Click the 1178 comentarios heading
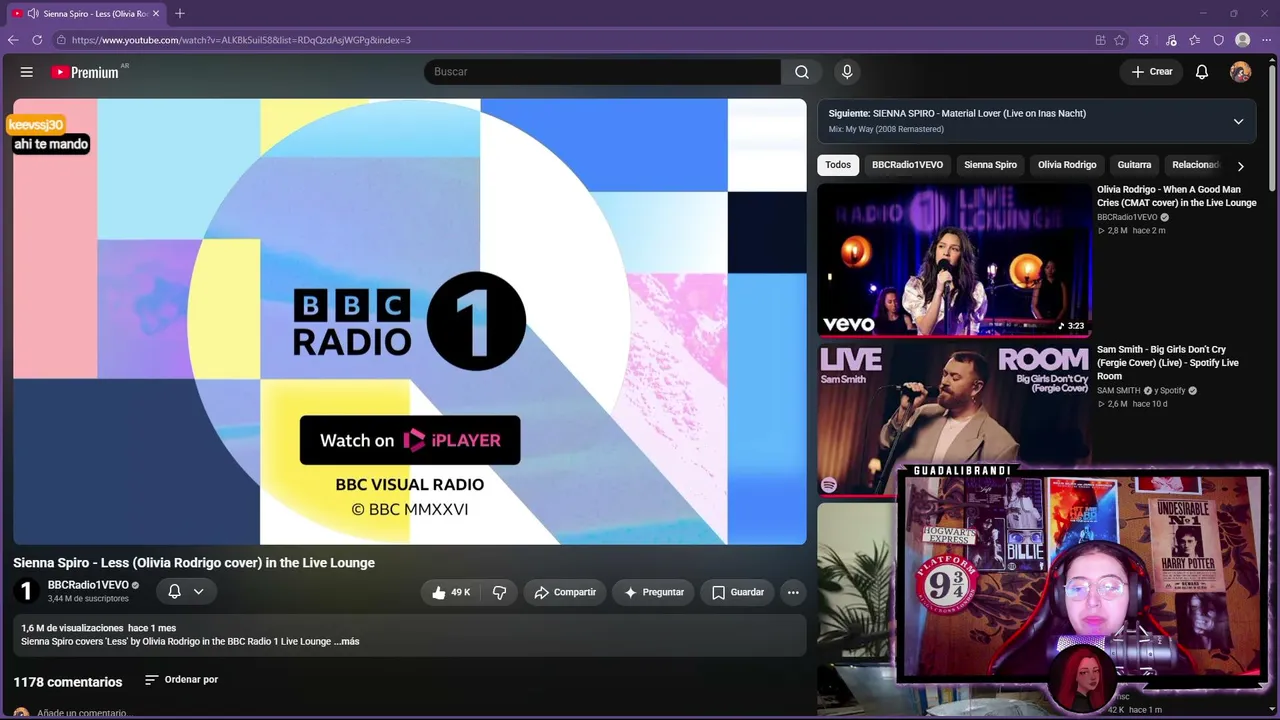The image size is (1280, 720). tap(68, 682)
